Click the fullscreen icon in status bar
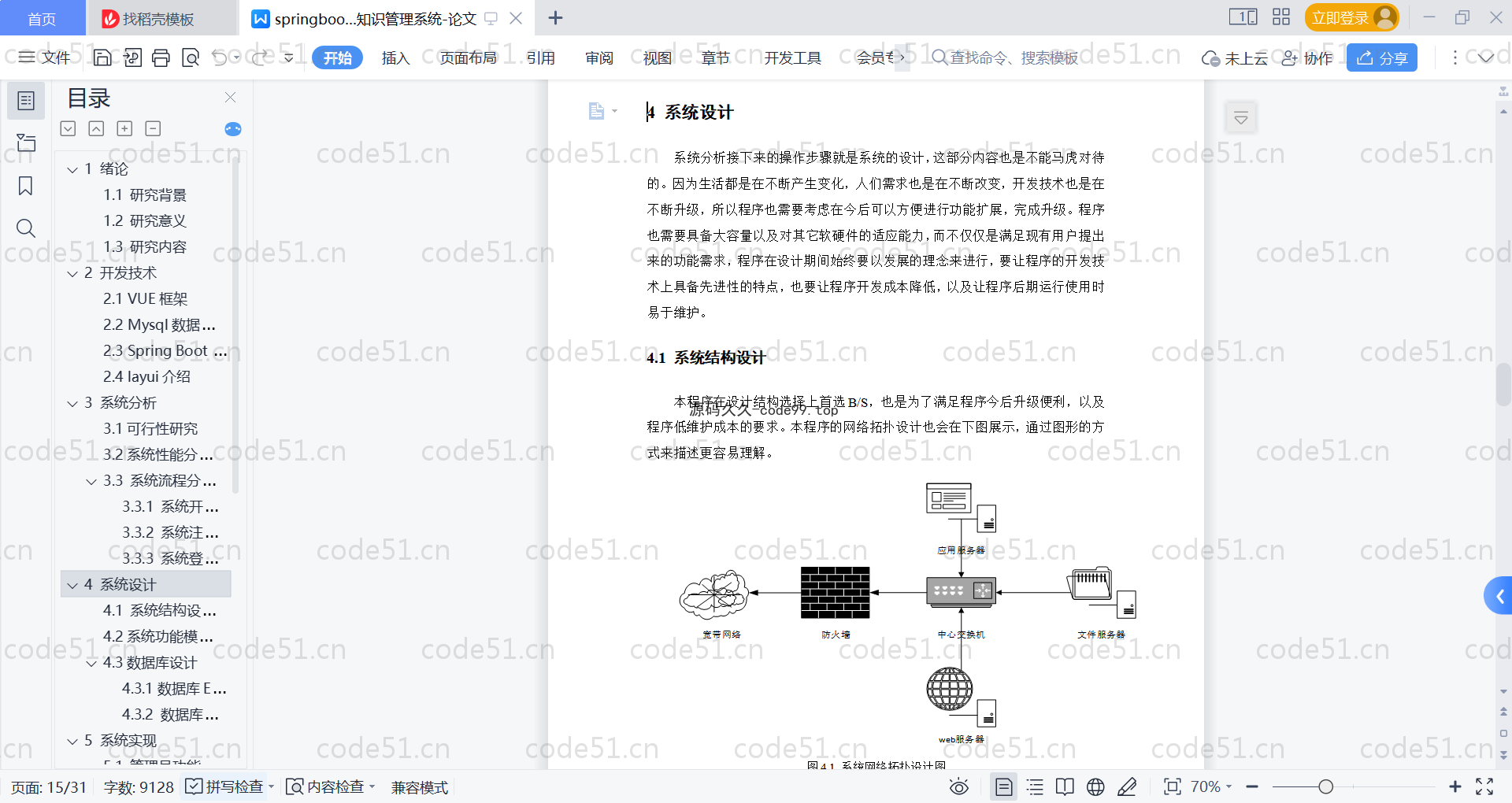This screenshot has width=1512, height=803. pos(1484,786)
